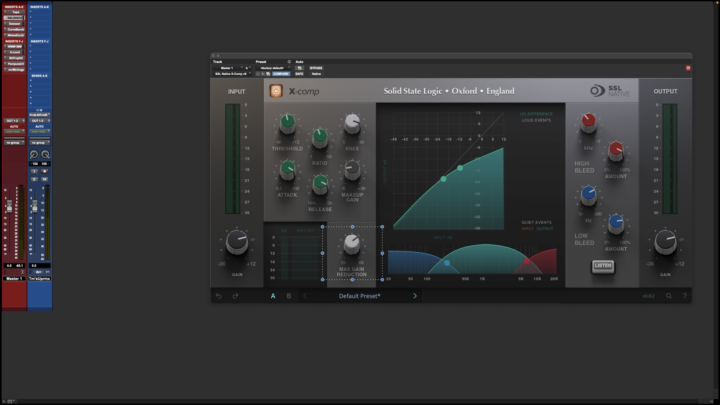
Task: Open the Deesser insert on Master track
Action: click(15, 23)
